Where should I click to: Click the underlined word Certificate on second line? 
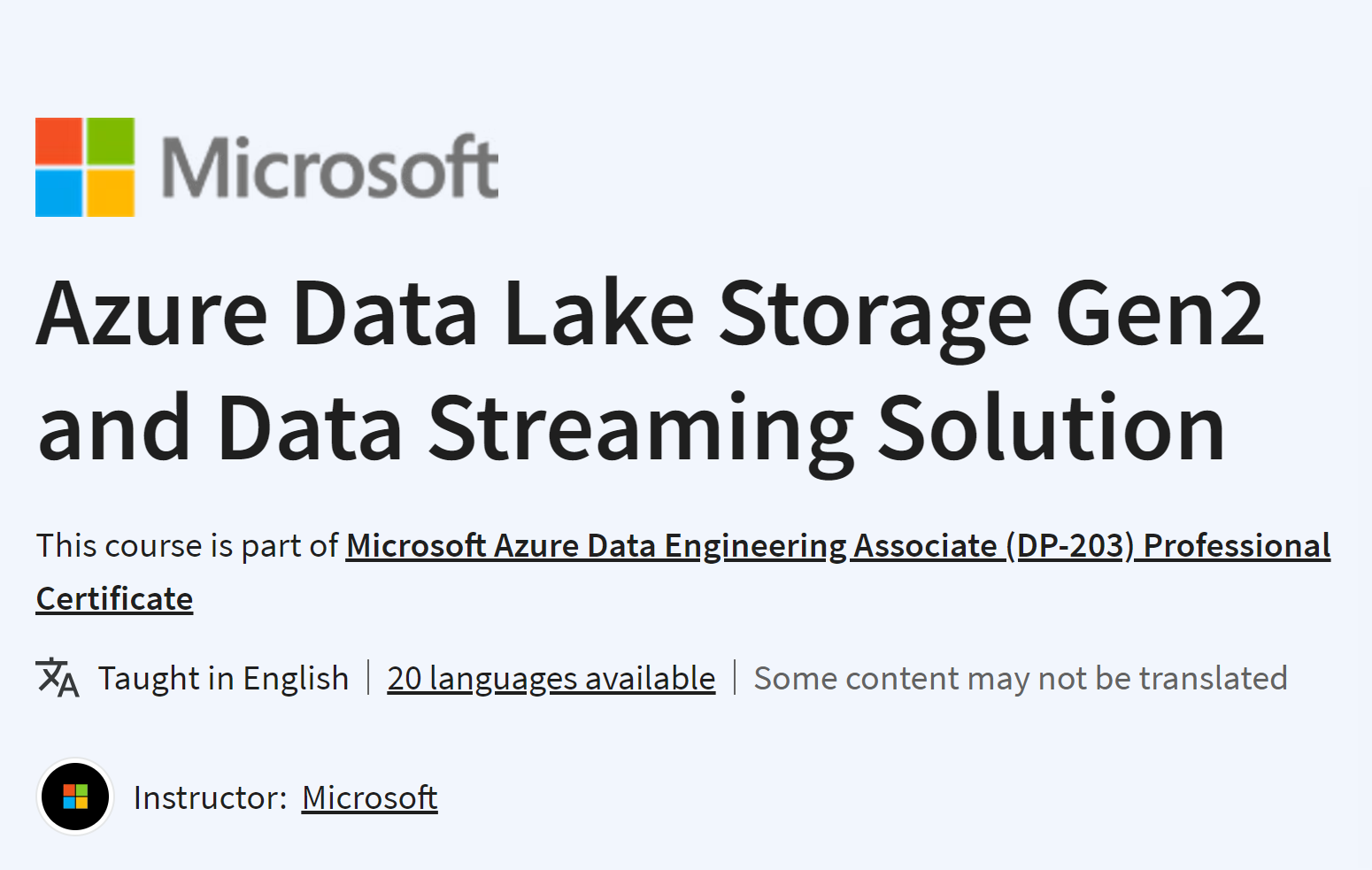click(x=115, y=599)
